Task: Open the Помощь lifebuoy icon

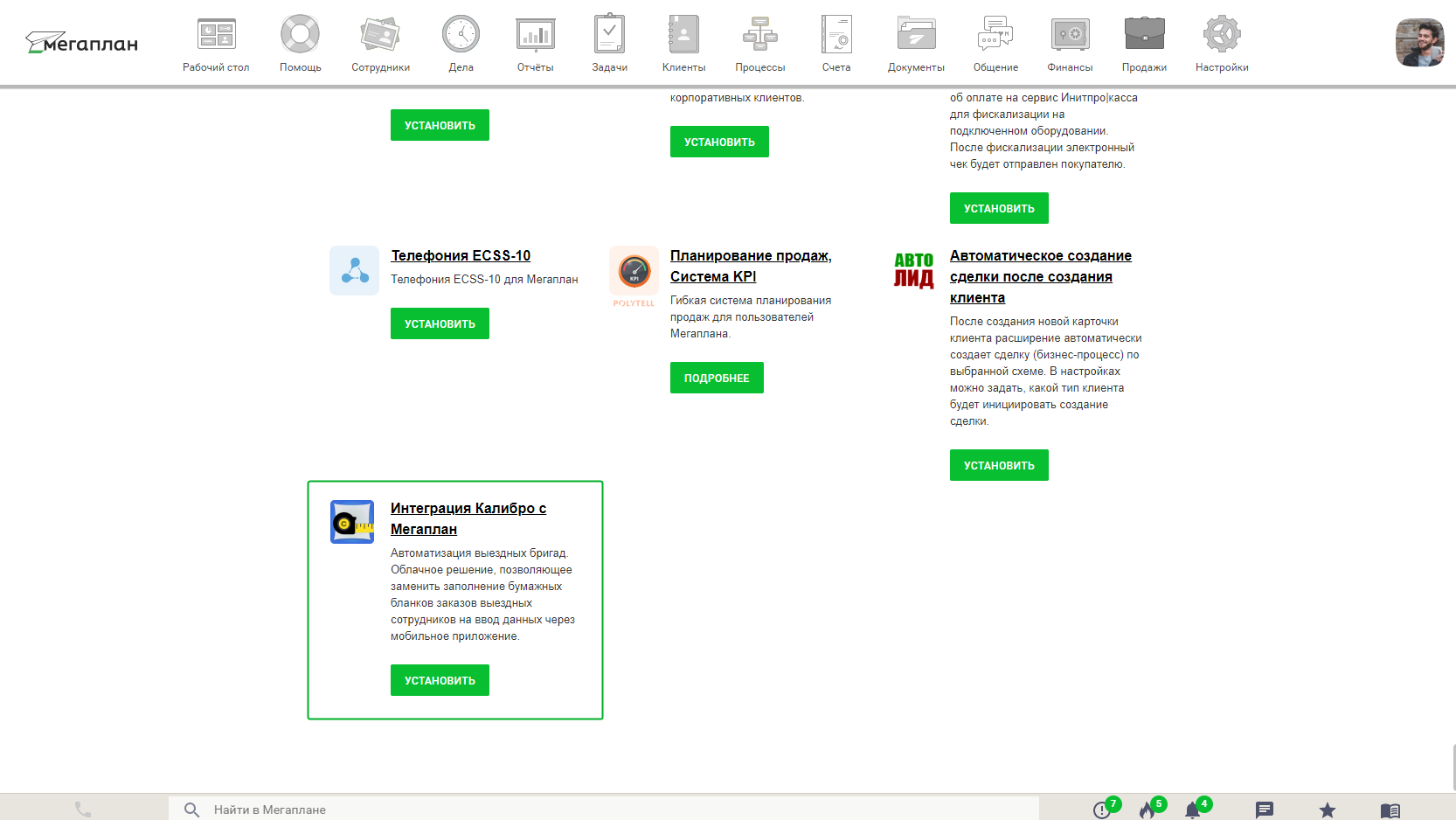Action: click(x=300, y=35)
